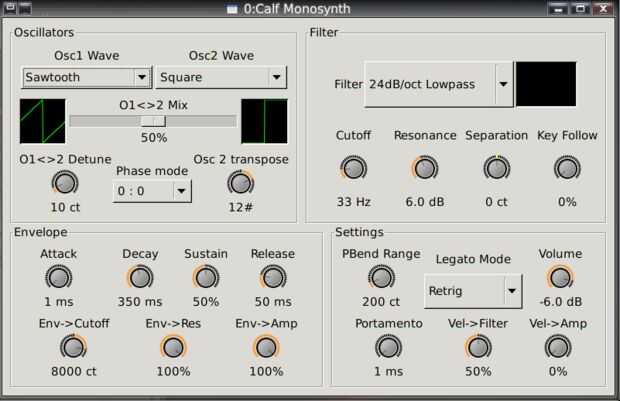The height and width of the screenshot is (401, 620).
Task: Click the 12# transpose value
Action: [x=240, y=207]
